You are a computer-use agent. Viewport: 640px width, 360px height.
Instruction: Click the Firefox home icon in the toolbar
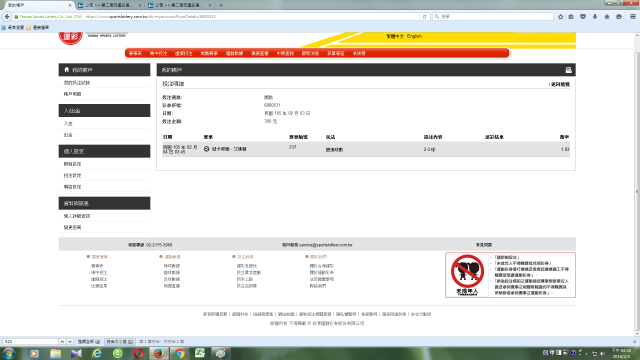pos(607,17)
